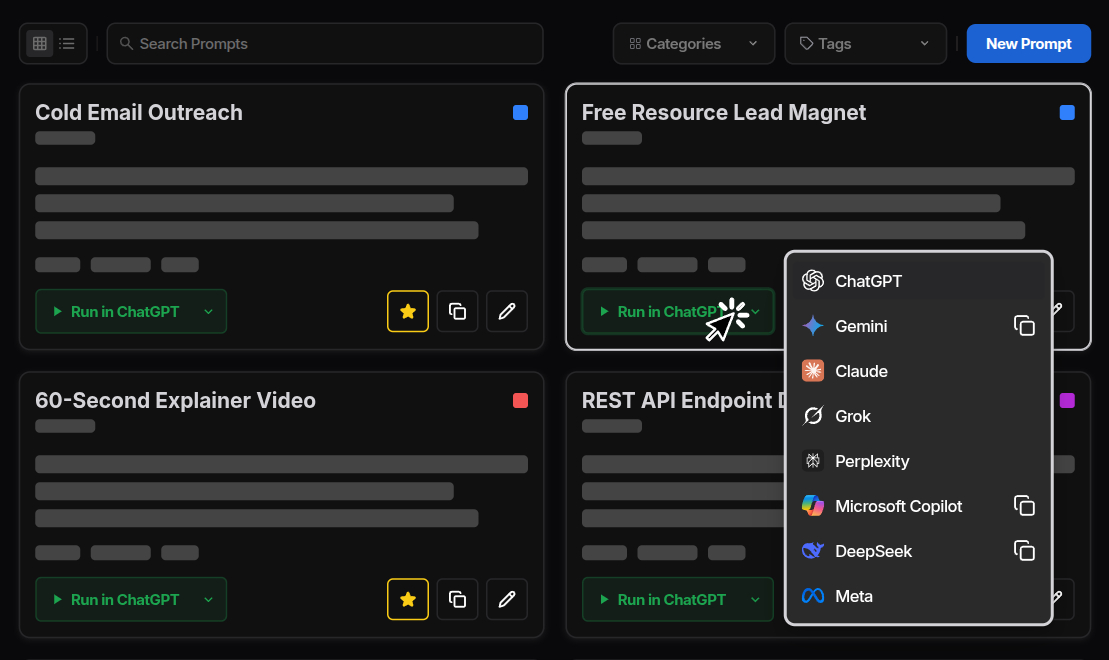Edit the Cold Email Outreach prompt
Screen dimensions: 1109x660
pyautogui.click(x=506, y=311)
